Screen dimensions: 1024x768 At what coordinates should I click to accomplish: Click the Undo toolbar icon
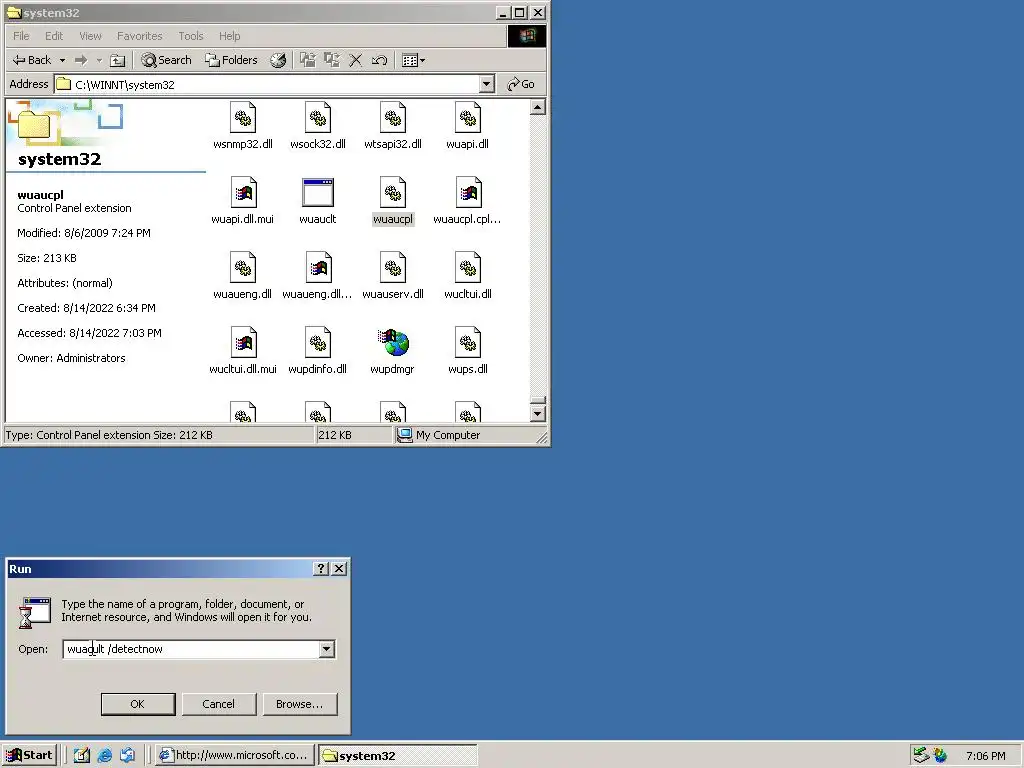point(379,60)
